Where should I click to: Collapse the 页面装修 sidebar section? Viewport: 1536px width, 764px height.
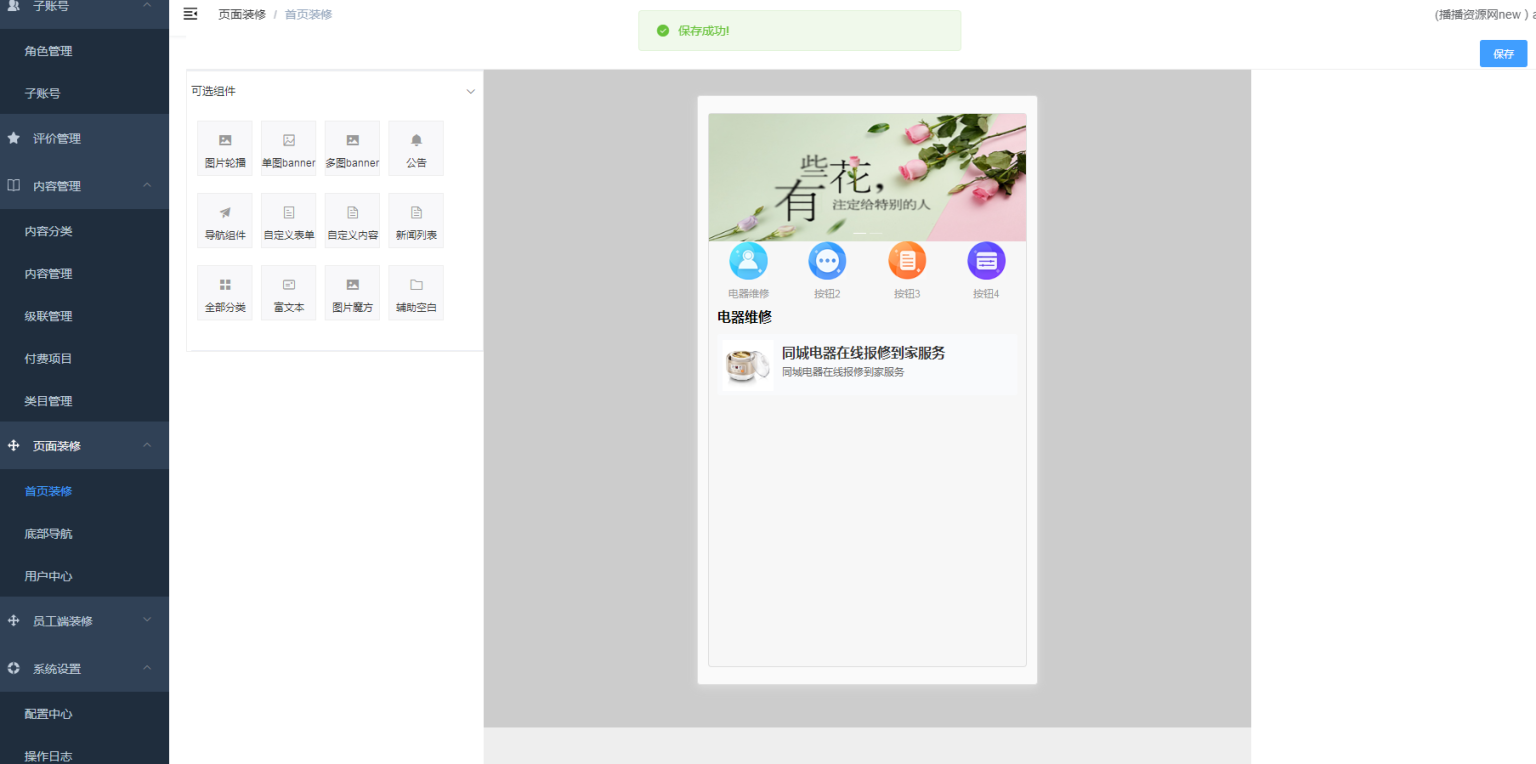coord(58,445)
